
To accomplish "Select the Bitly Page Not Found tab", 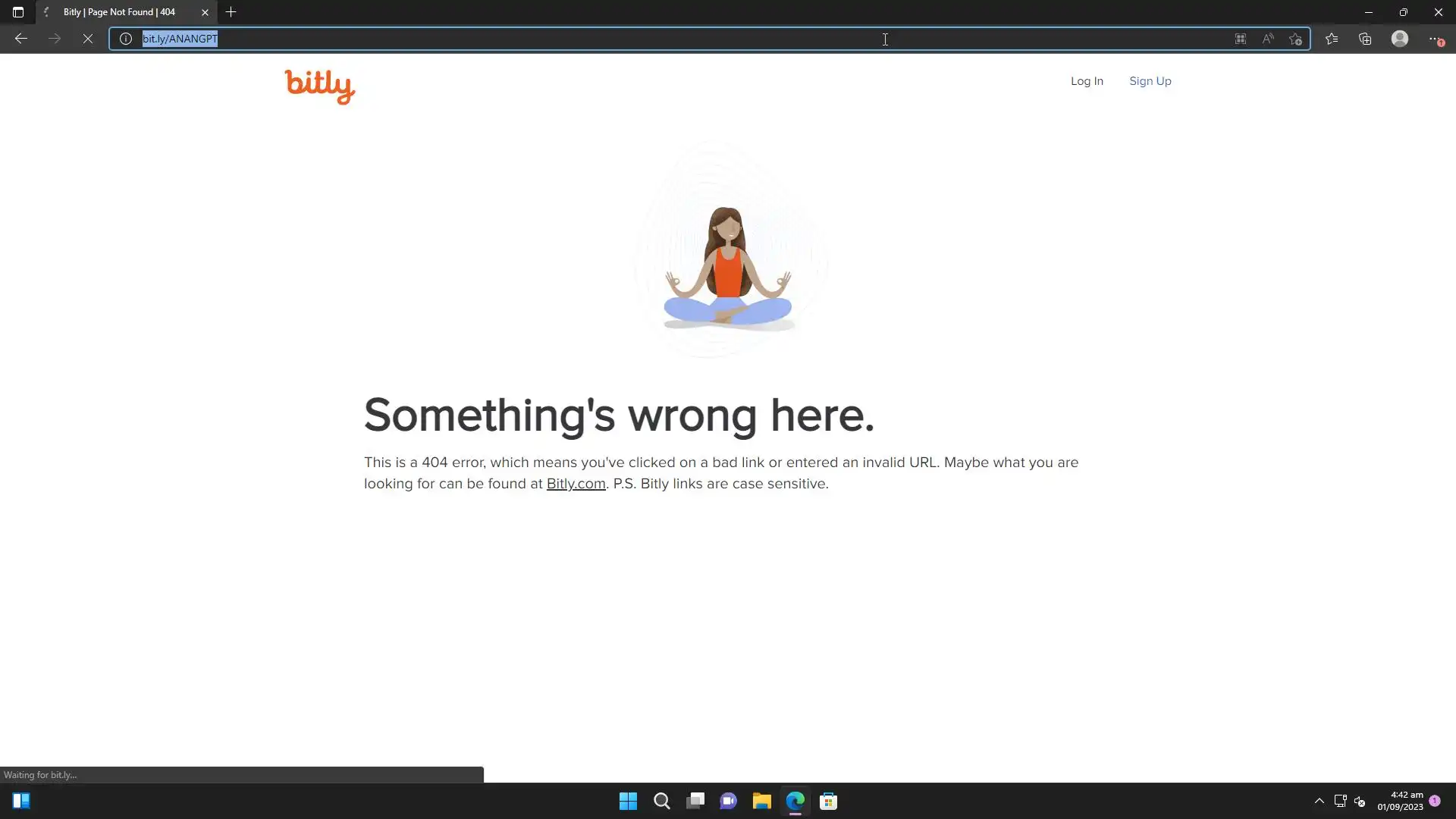I will point(120,12).
